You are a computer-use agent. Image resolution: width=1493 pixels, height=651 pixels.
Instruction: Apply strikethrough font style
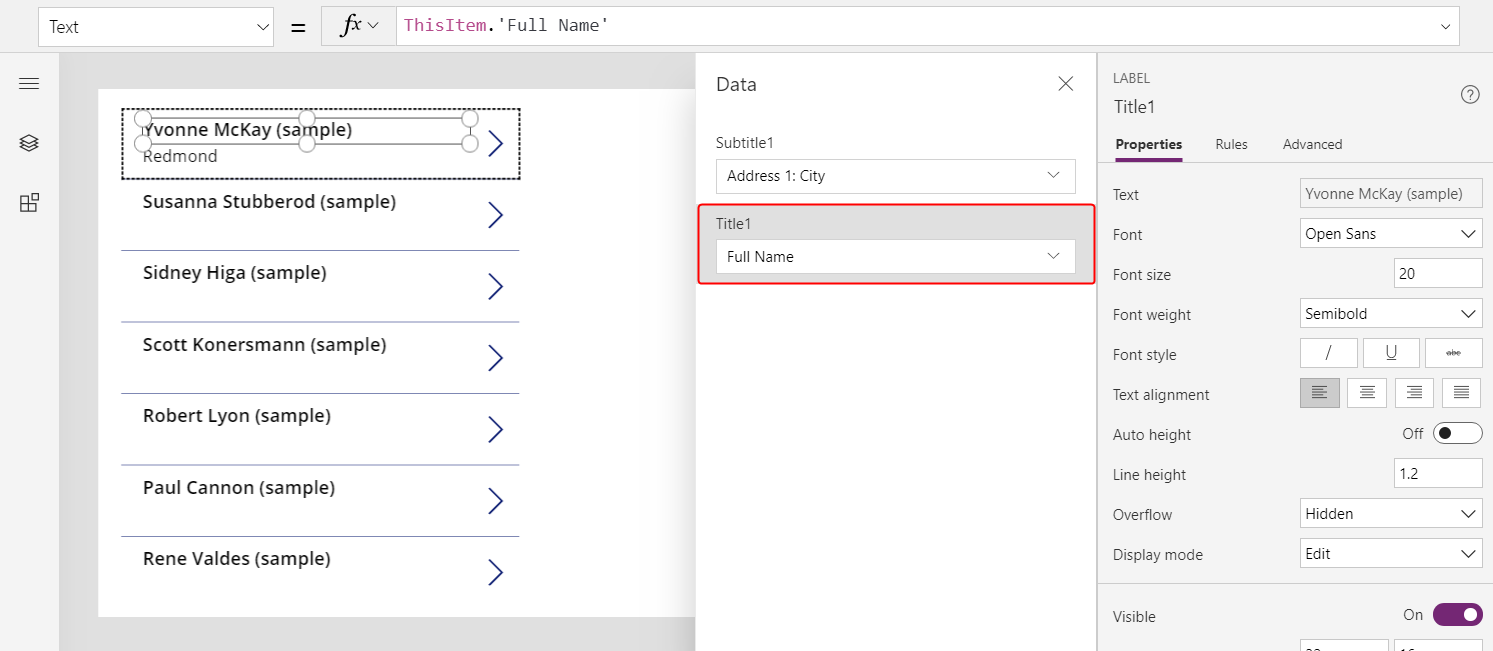click(1453, 353)
